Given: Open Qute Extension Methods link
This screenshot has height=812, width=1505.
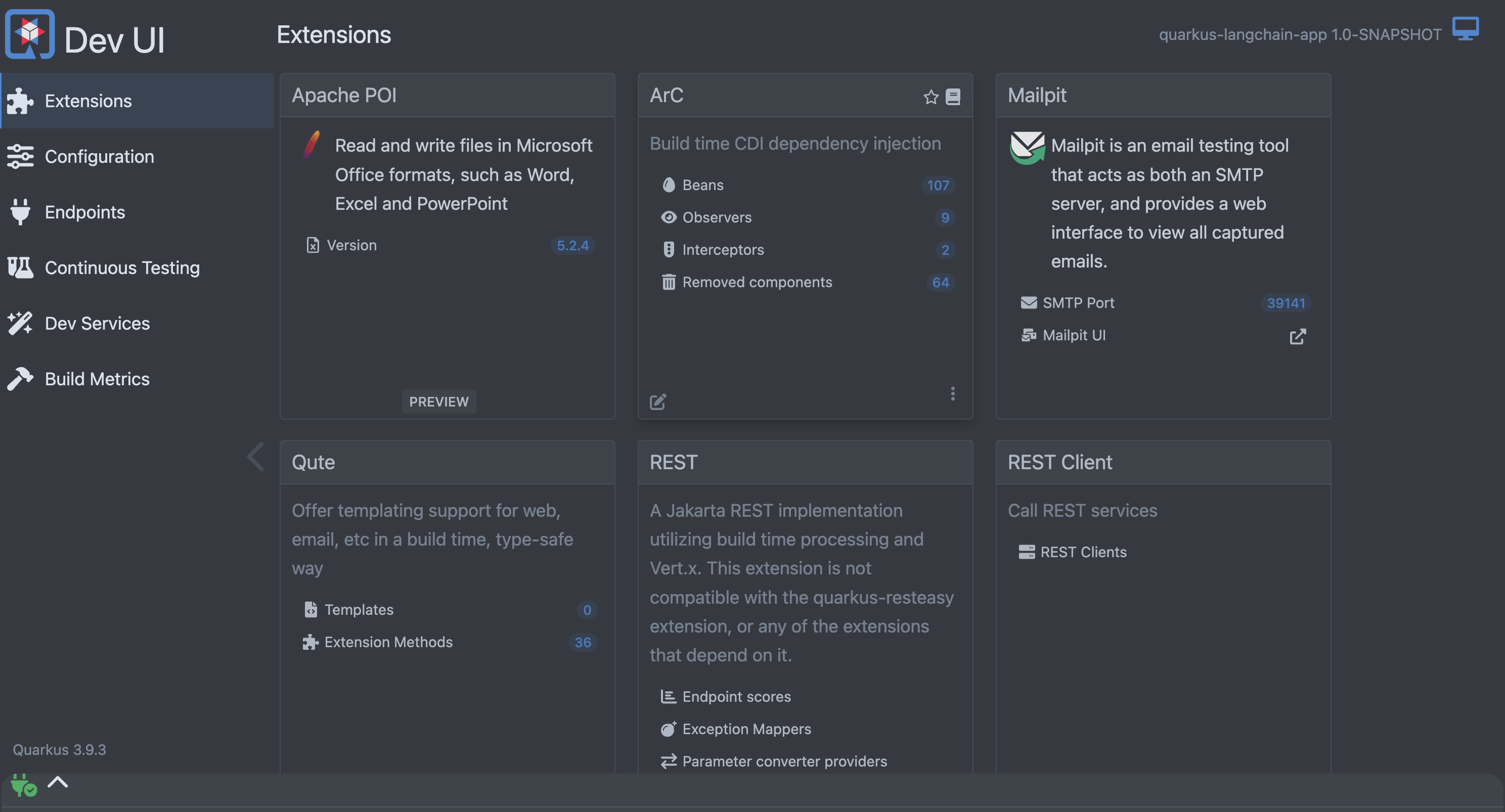Looking at the screenshot, I should (388, 642).
